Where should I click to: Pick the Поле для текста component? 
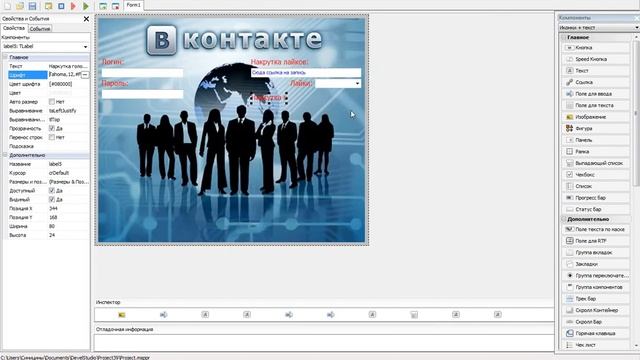tap(596, 105)
